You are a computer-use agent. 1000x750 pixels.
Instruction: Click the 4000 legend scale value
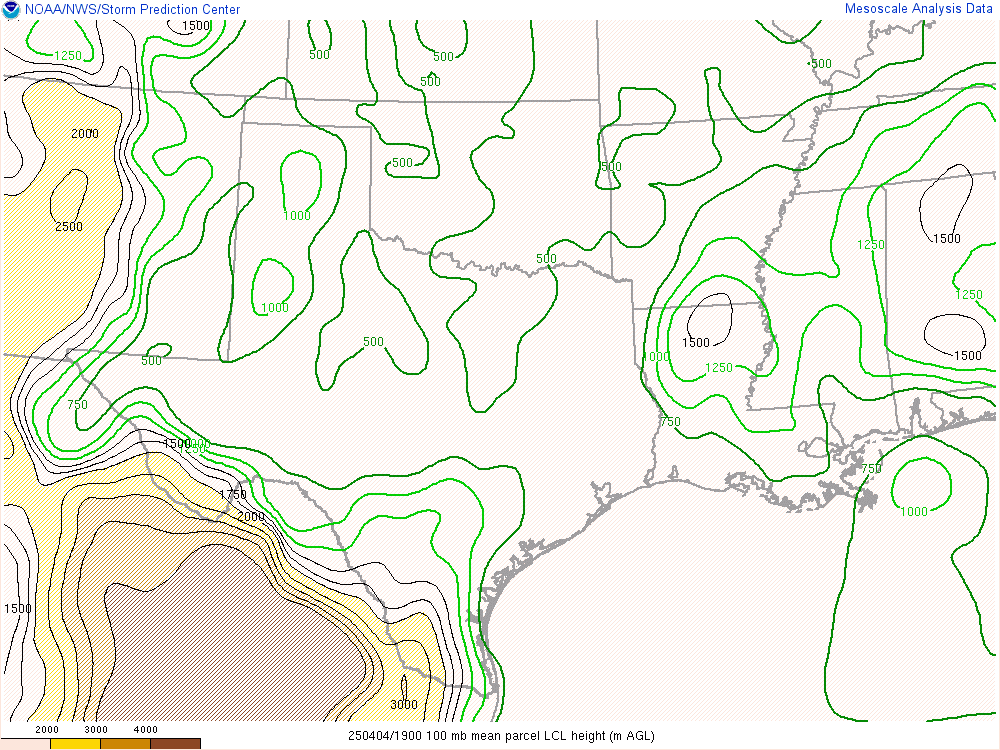pyautogui.click(x=145, y=730)
